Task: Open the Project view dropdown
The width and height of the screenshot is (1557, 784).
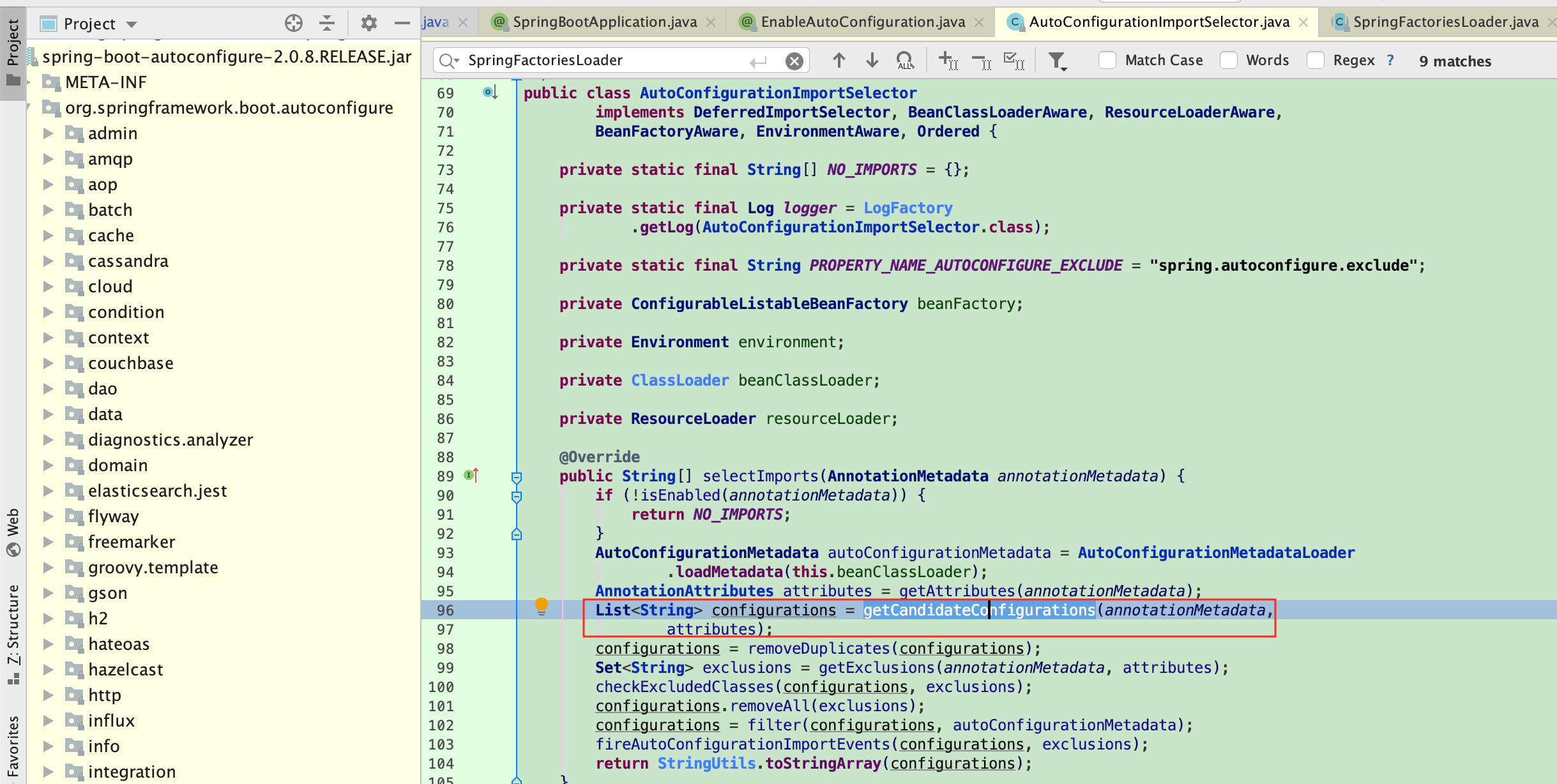Action: coord(132,24)
